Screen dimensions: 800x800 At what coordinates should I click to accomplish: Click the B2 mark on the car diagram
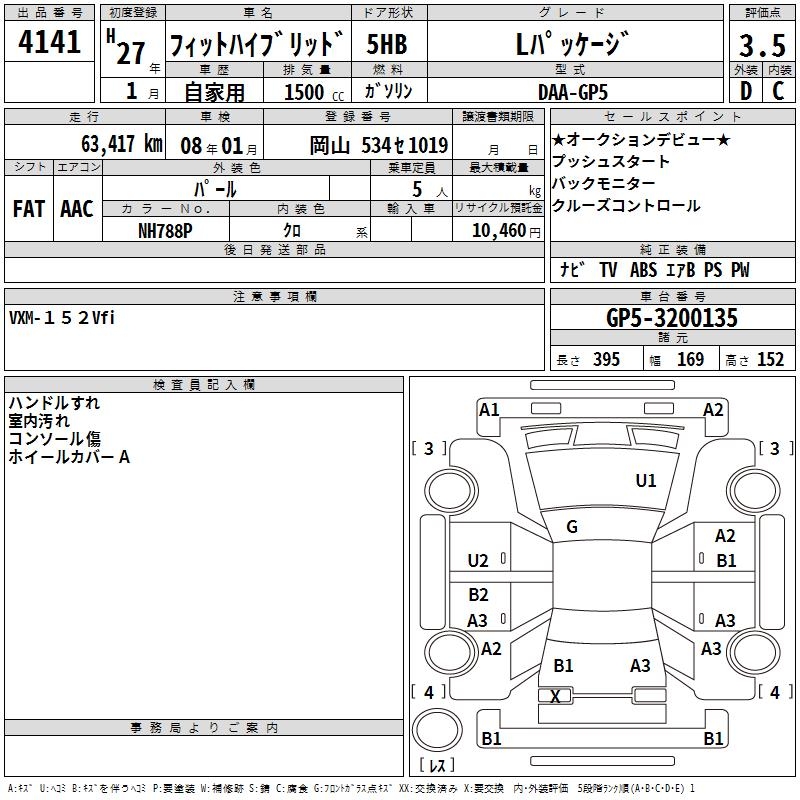[x=479, y=594]
